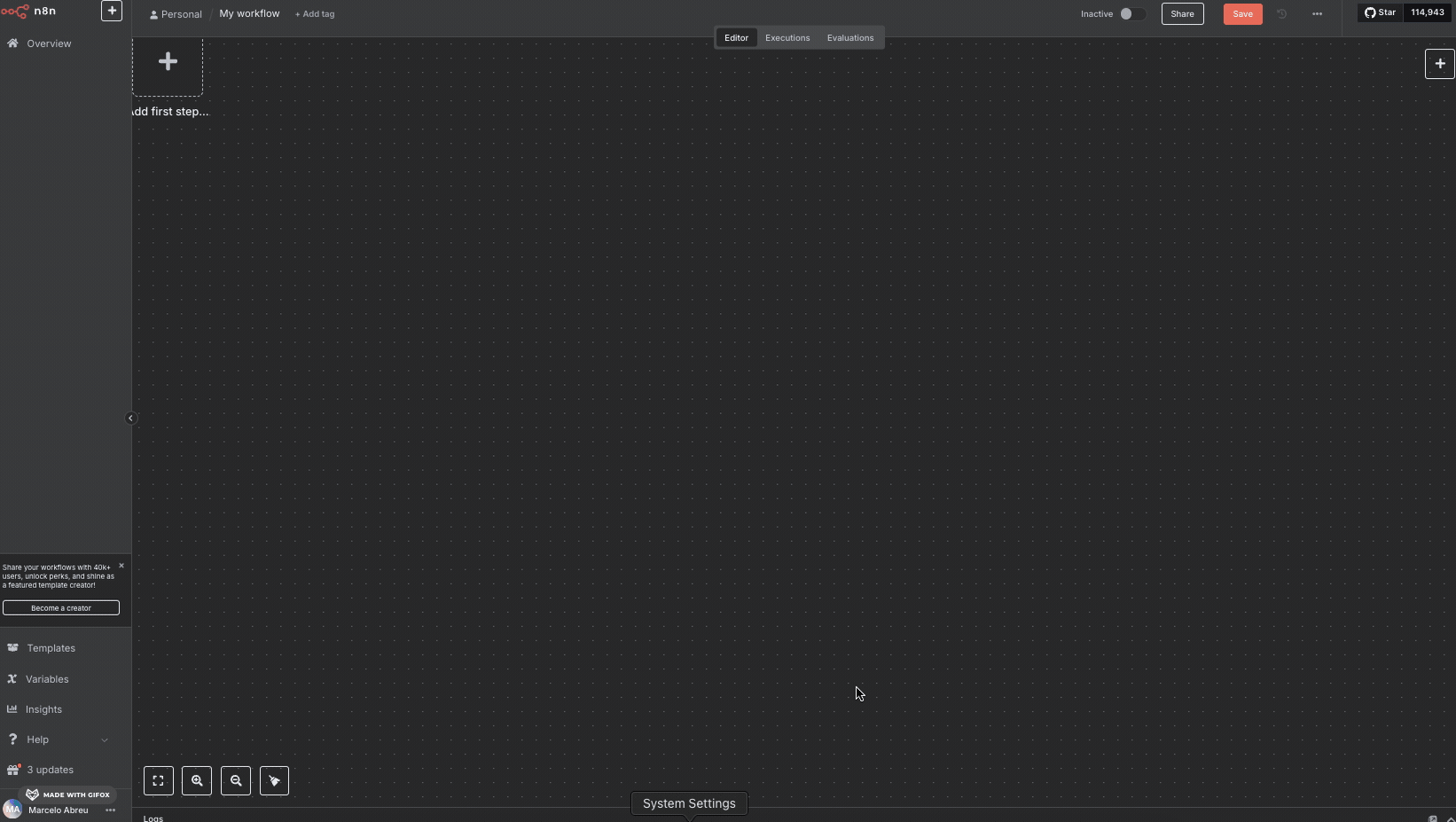
Task: Create a new workflow with the top-left plus icon
Action: 112,11
